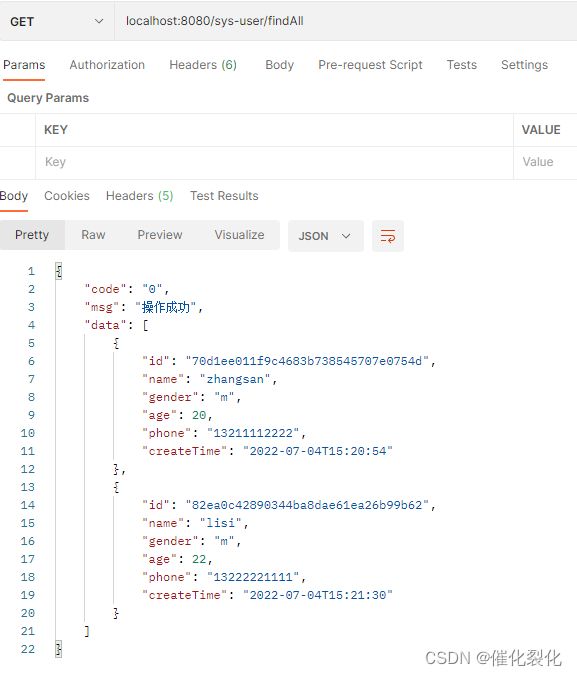
Task: Select the Params tab
Action: click(24, 65)
